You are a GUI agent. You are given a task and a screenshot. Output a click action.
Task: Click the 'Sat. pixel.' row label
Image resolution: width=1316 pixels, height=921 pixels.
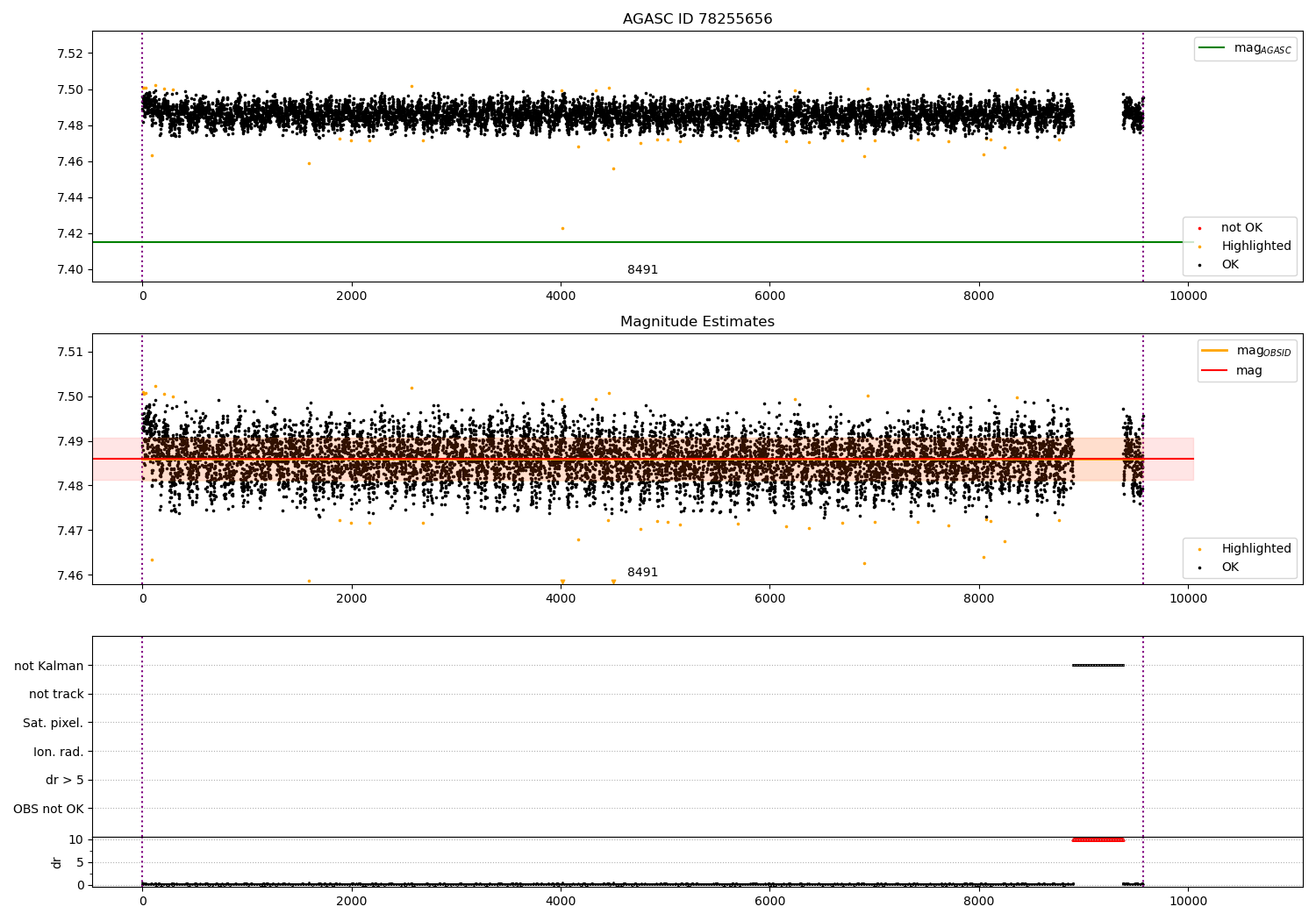click(54, 724)
